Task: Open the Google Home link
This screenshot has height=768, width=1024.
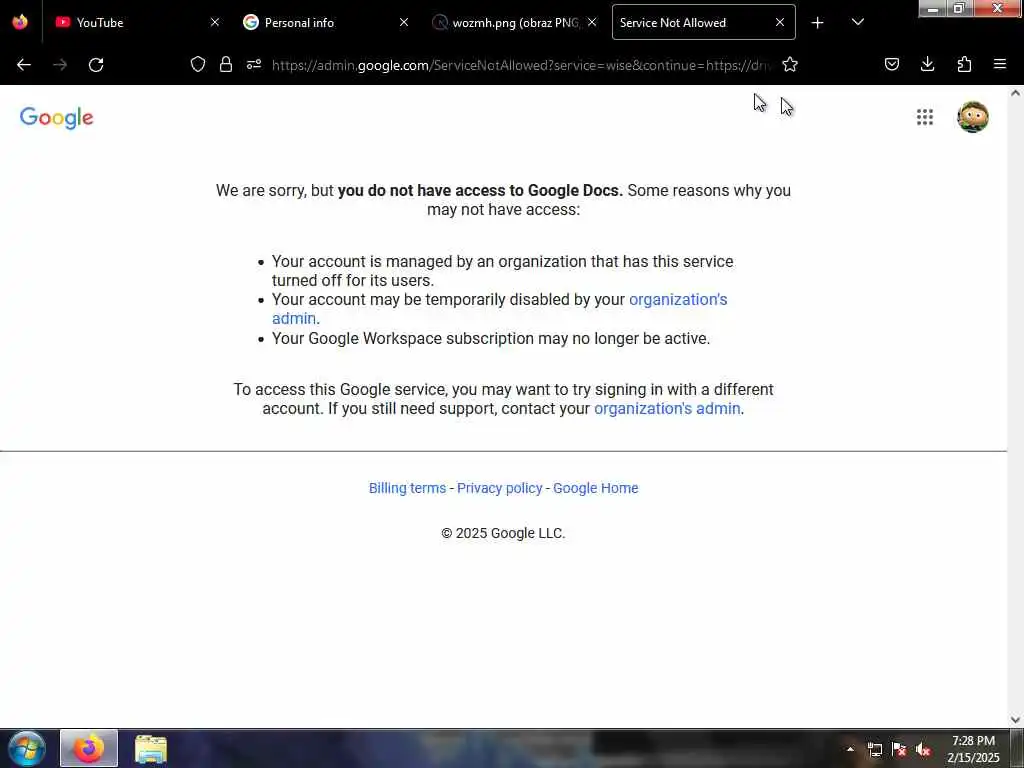Action: coord(596,488)
